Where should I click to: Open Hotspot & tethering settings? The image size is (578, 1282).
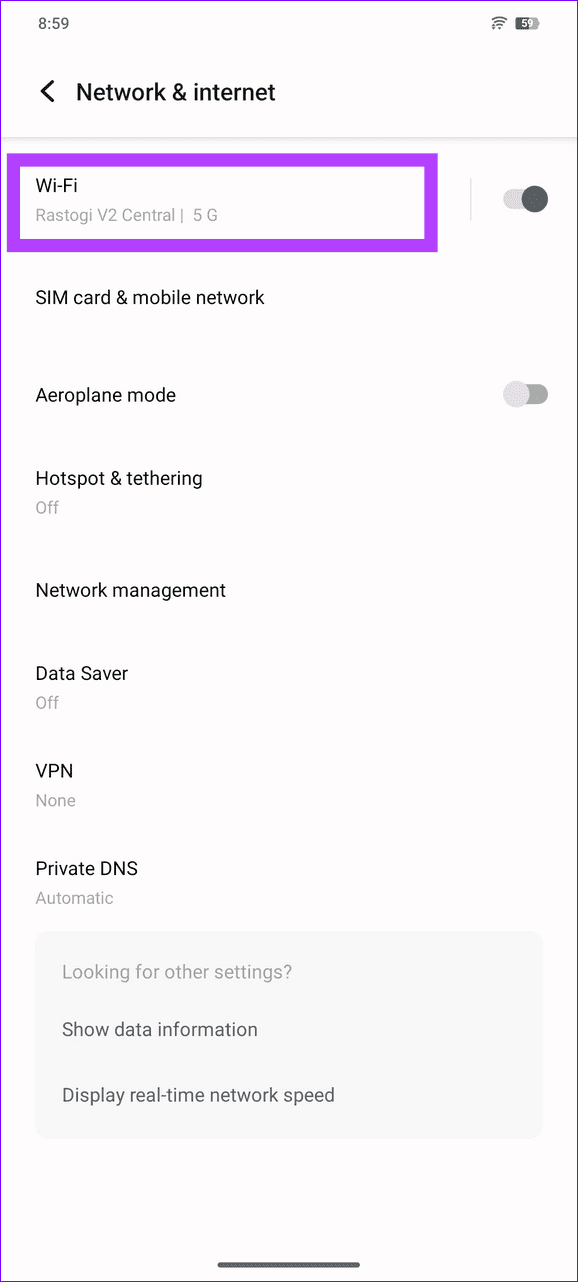119,478
